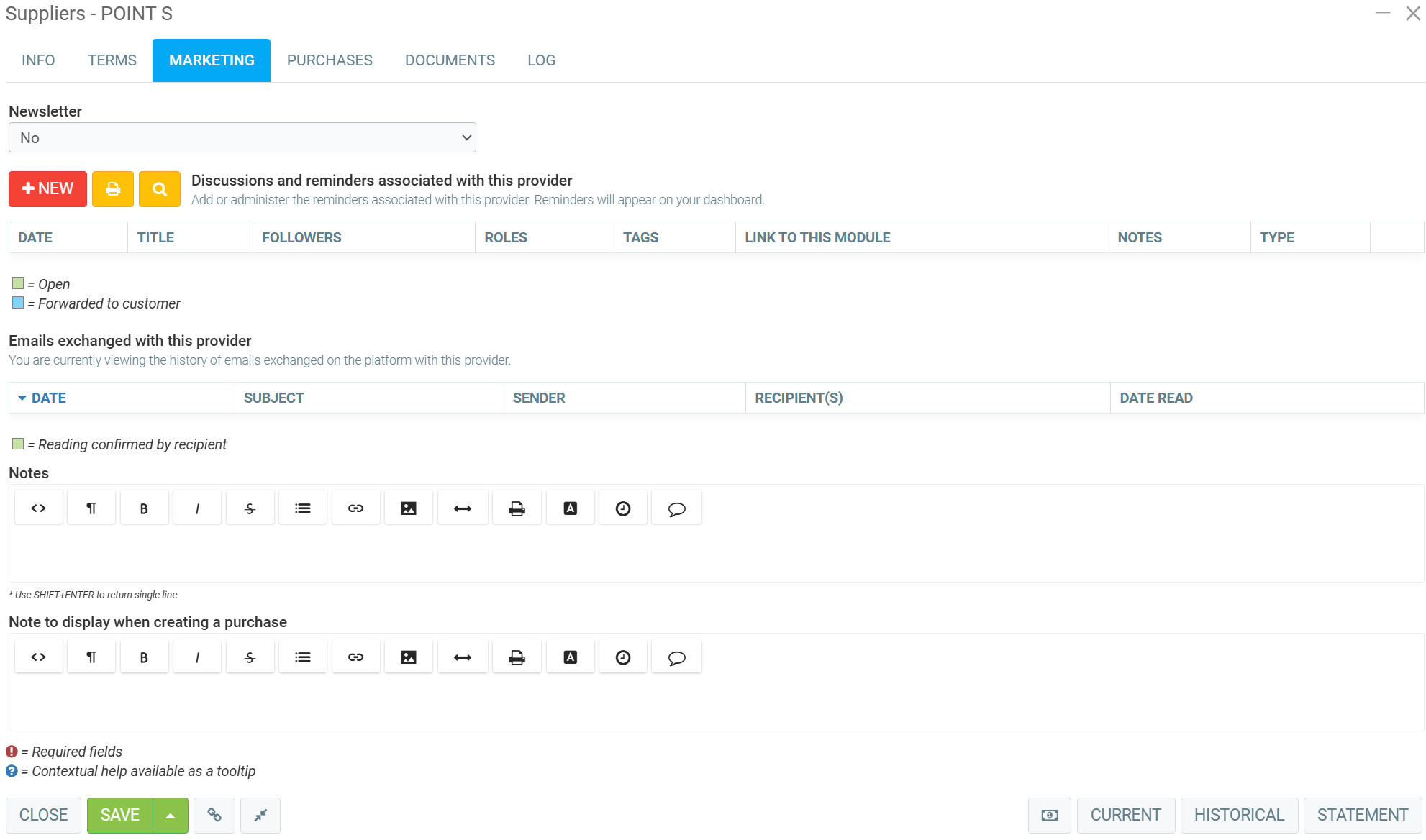Click the chain link icon beside Save

[x=214, y=815]
